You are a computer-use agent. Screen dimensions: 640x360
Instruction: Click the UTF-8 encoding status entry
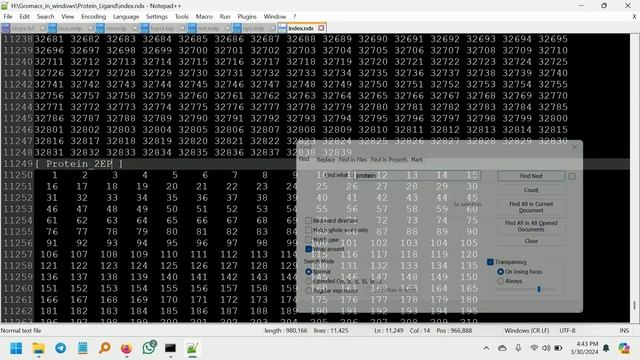click(567, 331)
